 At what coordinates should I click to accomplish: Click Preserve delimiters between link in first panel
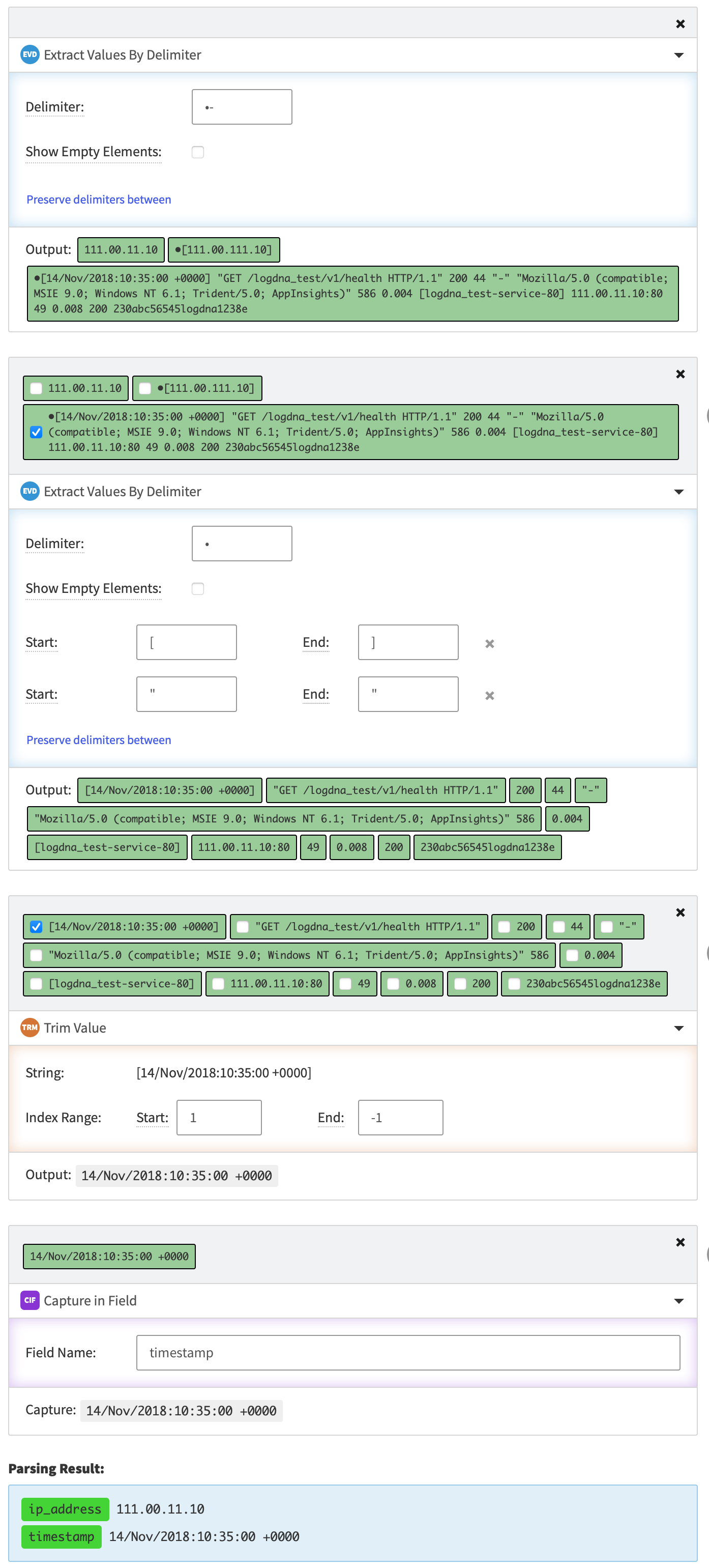coord(99,199)
